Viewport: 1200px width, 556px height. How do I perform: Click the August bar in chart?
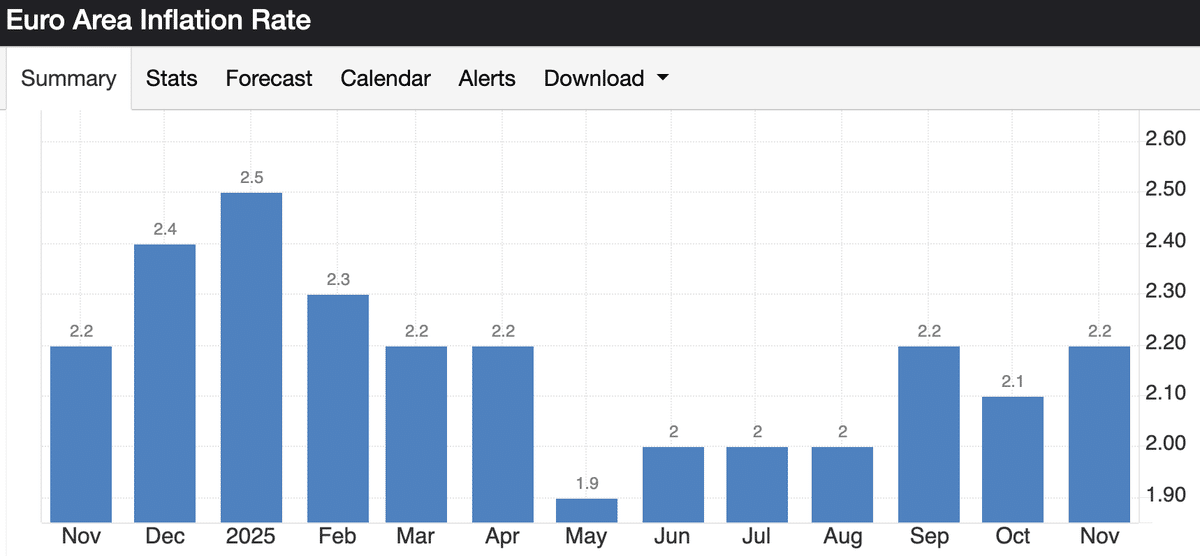842,484
